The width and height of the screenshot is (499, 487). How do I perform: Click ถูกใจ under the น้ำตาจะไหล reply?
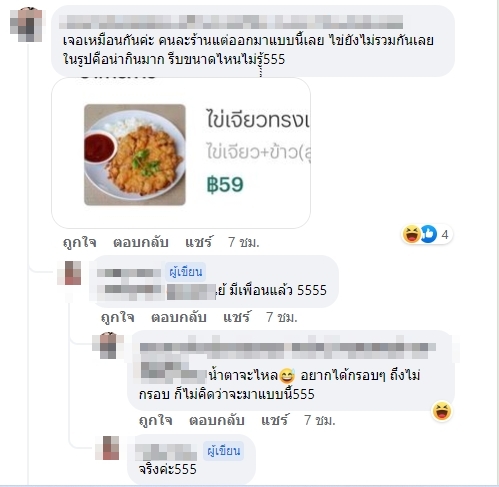pyautogui.click(x=156, y=420)
